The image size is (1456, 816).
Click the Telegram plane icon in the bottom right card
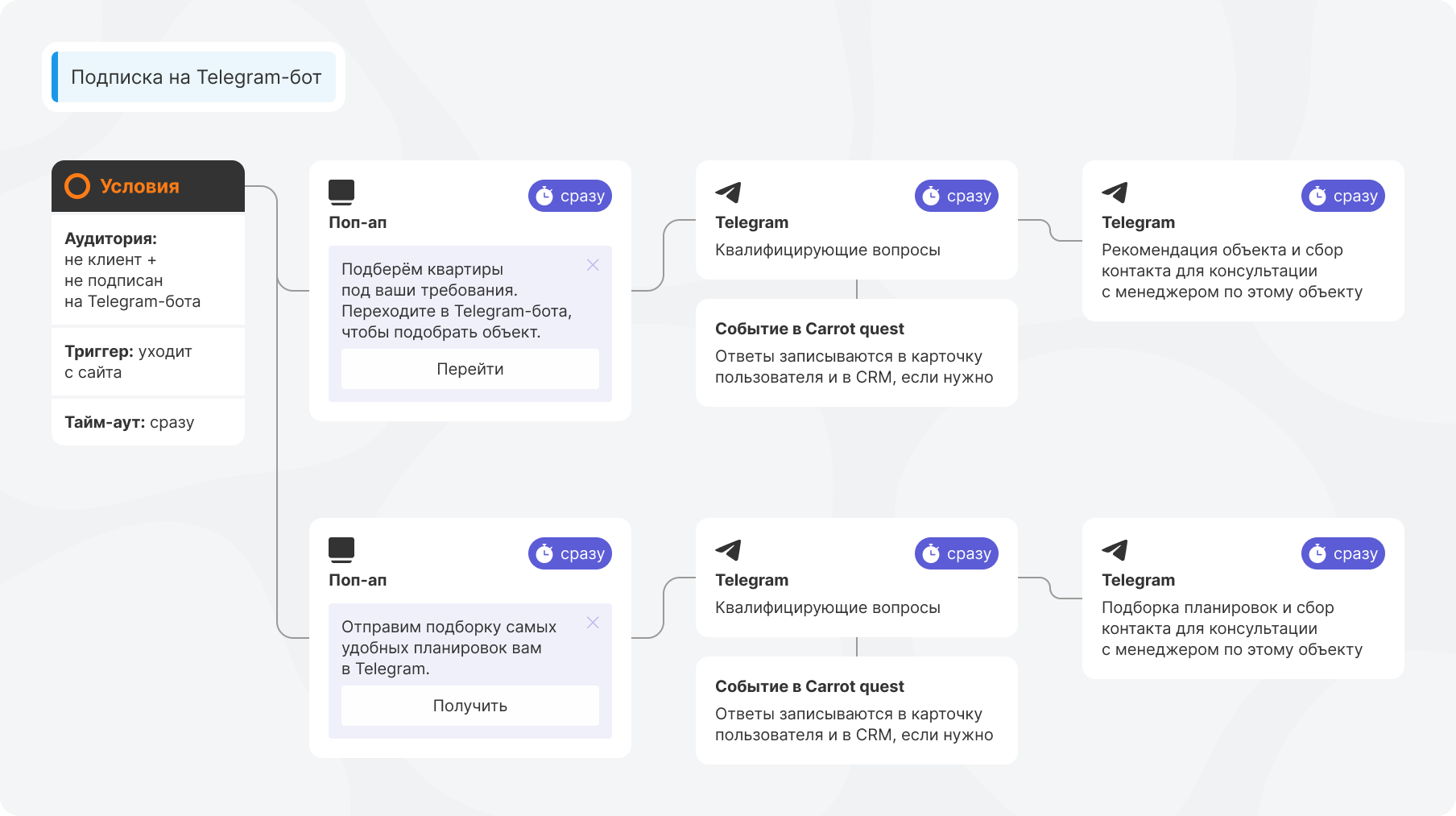click(x=1115, y=550)
